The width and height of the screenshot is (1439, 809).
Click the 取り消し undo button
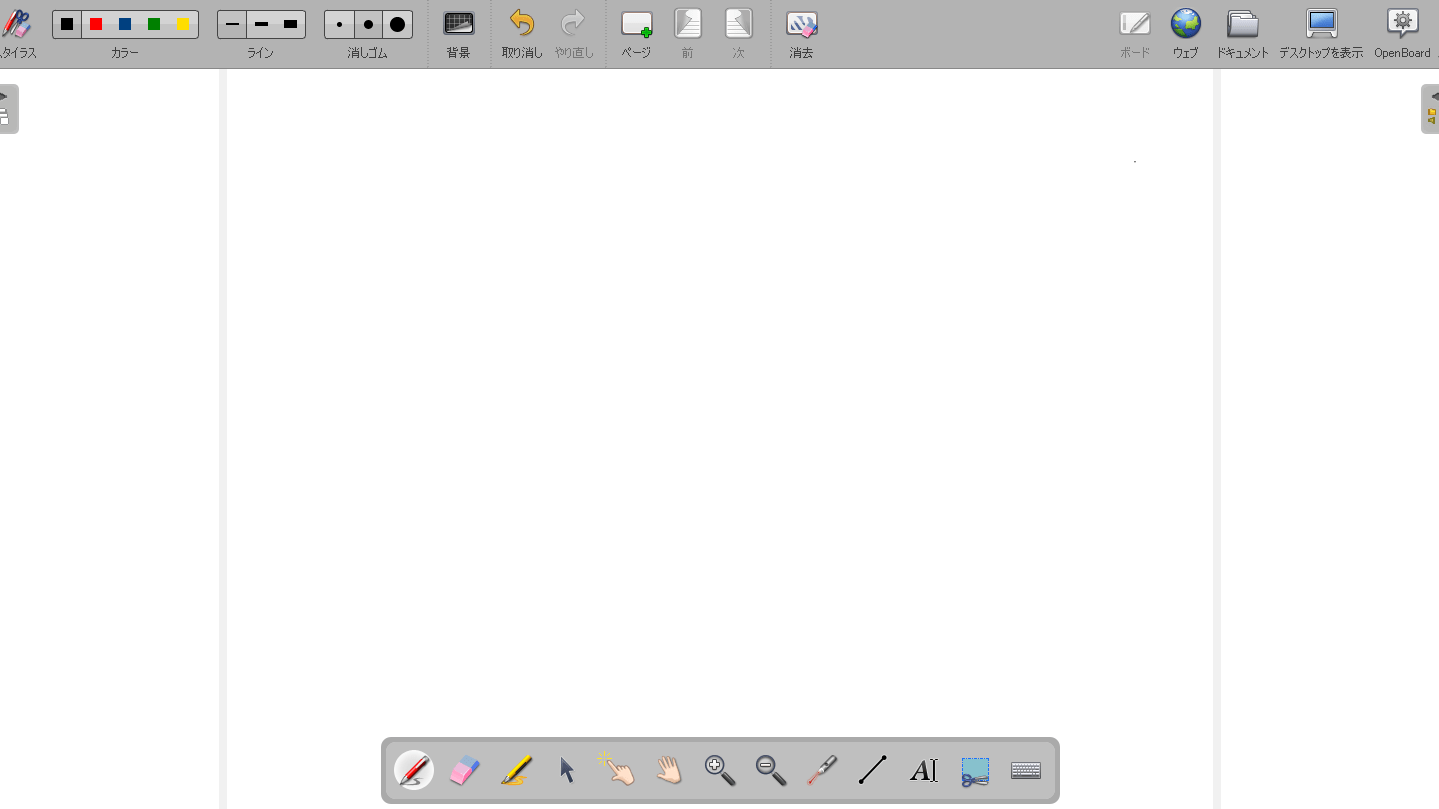[522, 33]
